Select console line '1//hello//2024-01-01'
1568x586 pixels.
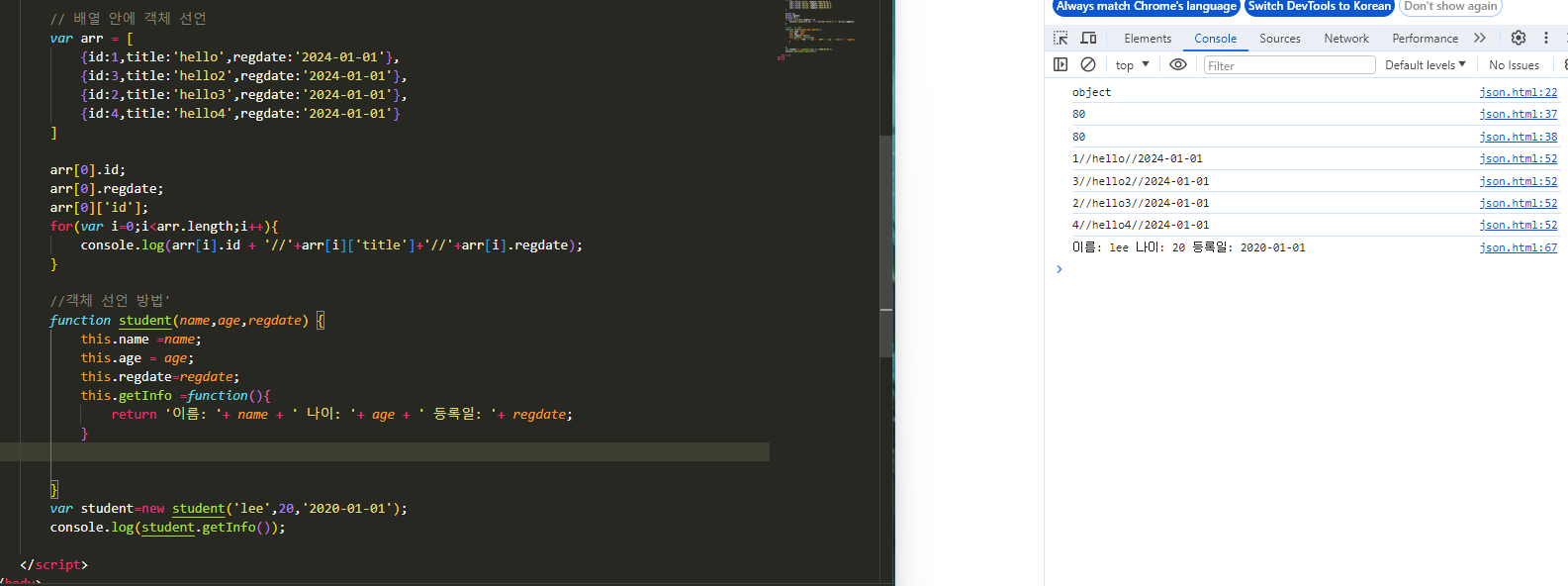click(x=1138, y=158)
